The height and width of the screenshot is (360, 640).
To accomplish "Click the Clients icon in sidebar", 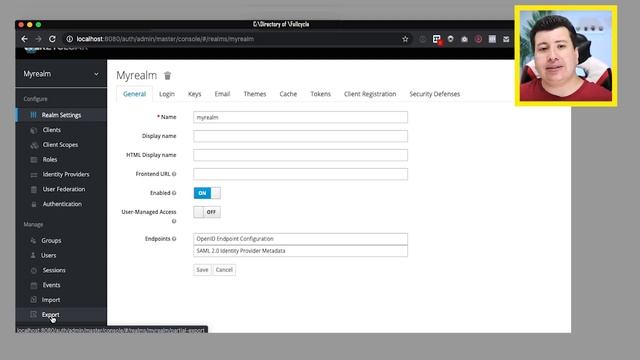I will tap(33, 130).
